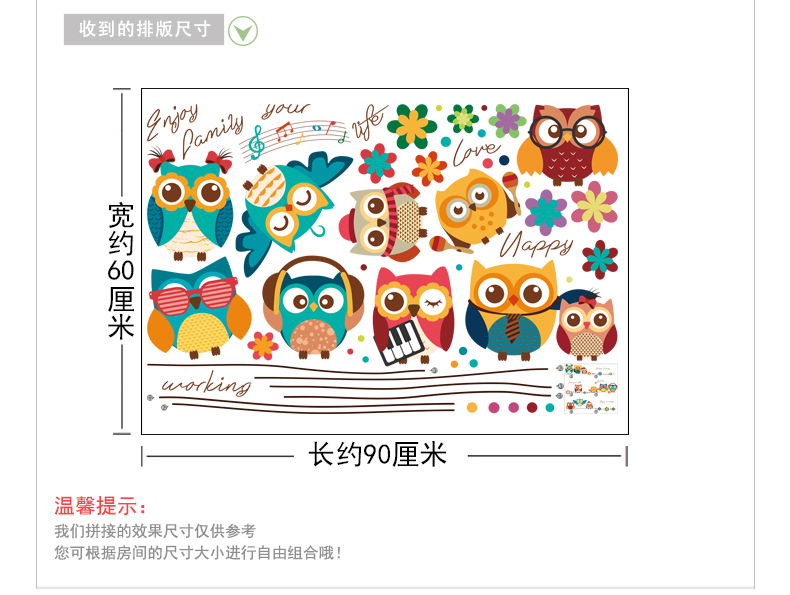The height and width of the screenshot is (595, 790).
Task: Click the owl wearing a striped necktie
Action: (x=513, y=310)
